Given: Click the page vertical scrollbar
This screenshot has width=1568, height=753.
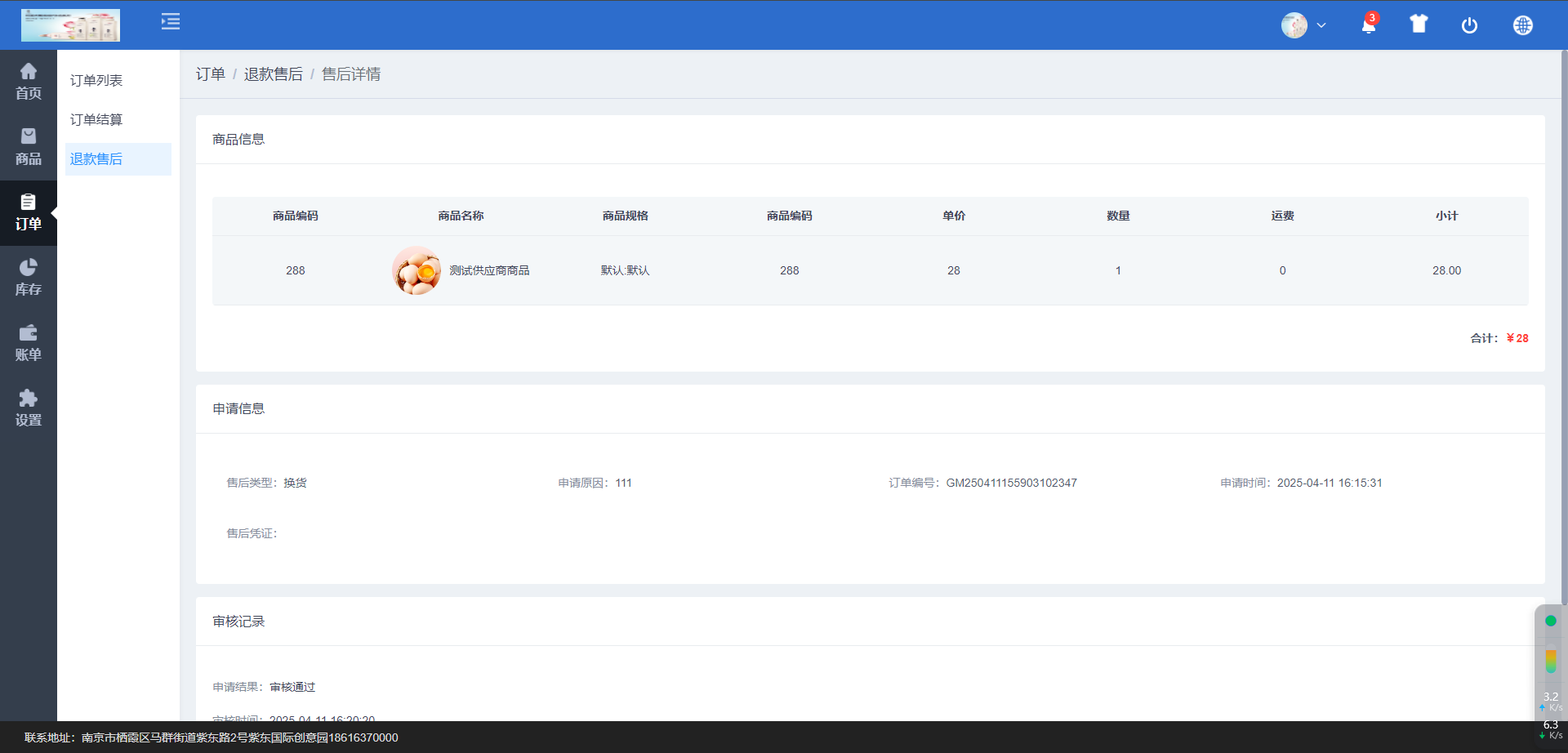Looking at the screenshot, I should [1563, 327].
